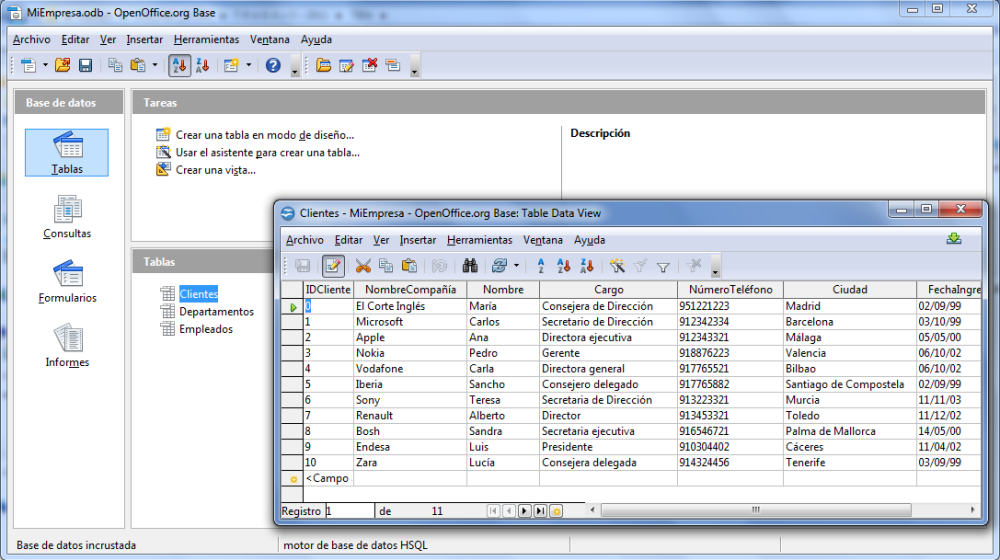Open Help with the question mark icon
1000x560 pixels.
click(273, 65)
